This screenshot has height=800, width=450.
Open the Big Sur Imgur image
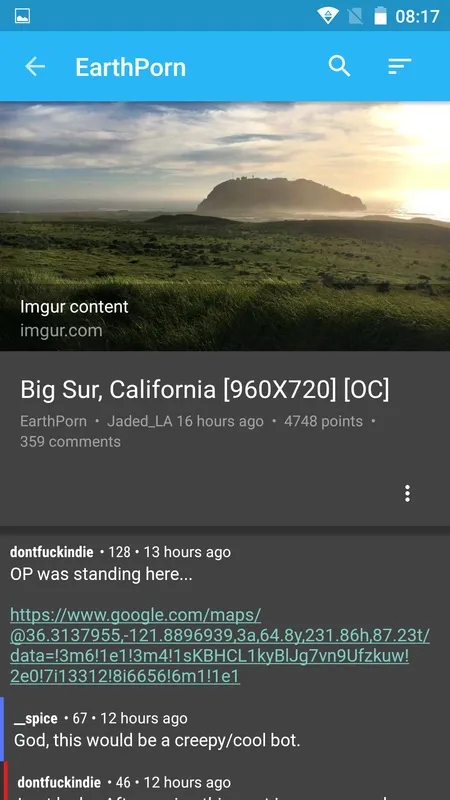225,226
